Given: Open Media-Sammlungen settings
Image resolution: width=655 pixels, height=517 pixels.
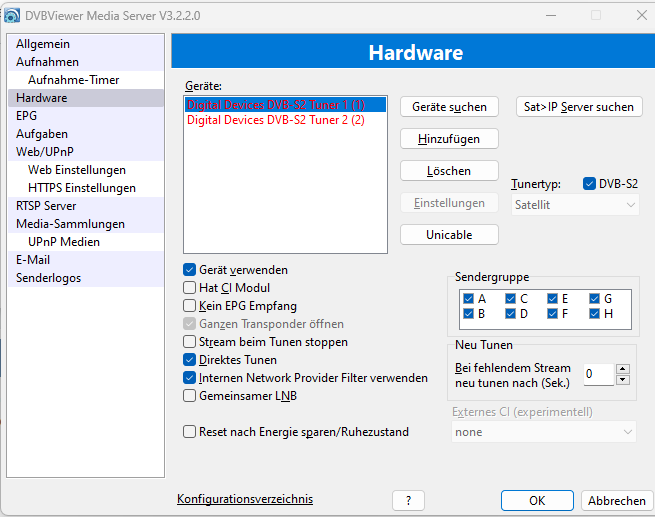Looking at the screenshot, I should click(86, 223).
